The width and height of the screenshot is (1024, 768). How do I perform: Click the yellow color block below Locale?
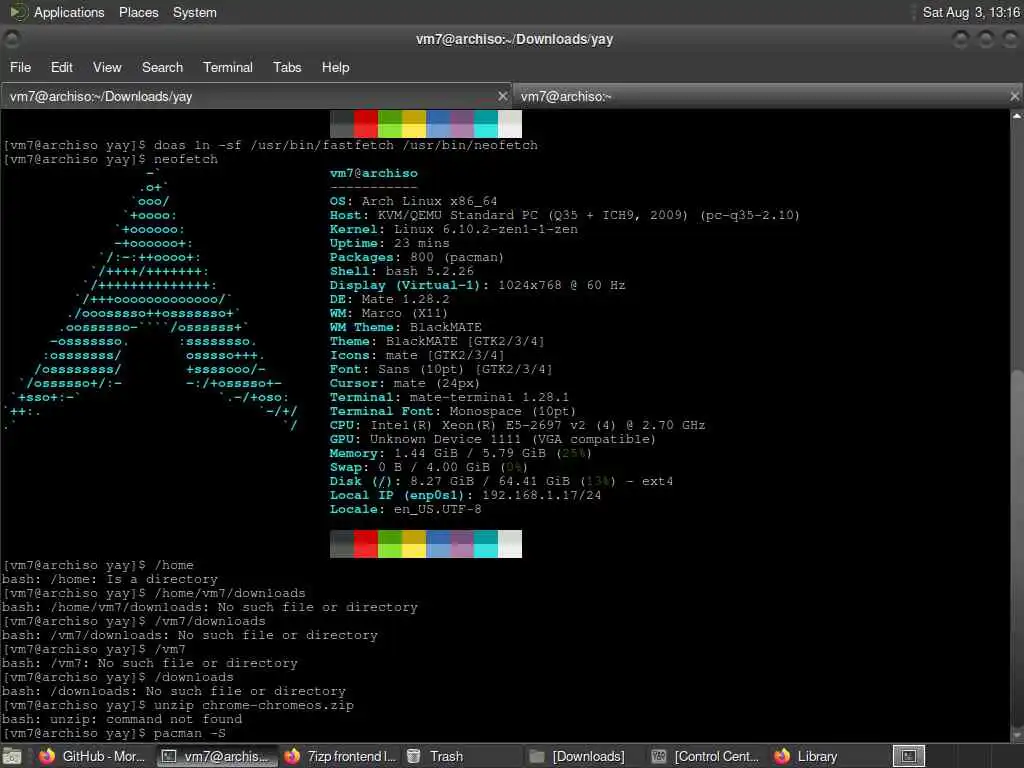tap(413, 544)
